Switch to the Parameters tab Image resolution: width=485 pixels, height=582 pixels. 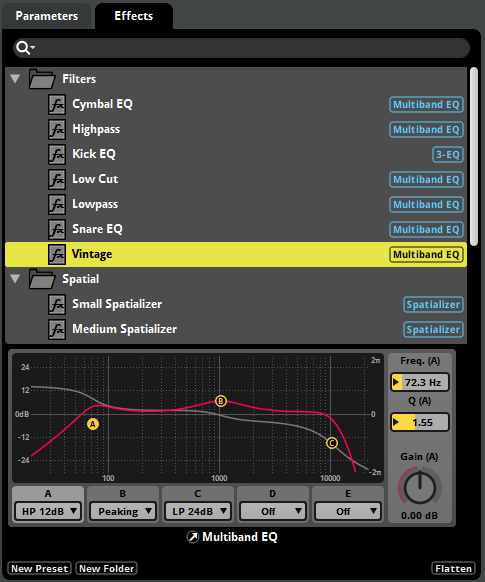(x=47, y=16)
